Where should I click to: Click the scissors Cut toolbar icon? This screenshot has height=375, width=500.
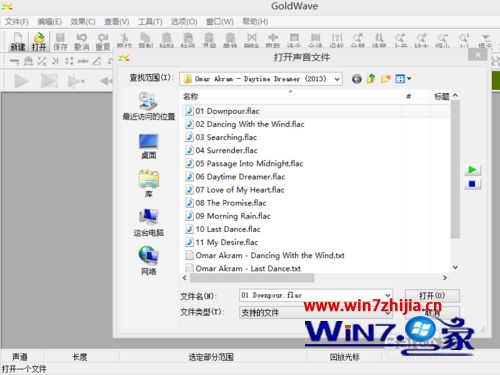[x=124, y=40]
